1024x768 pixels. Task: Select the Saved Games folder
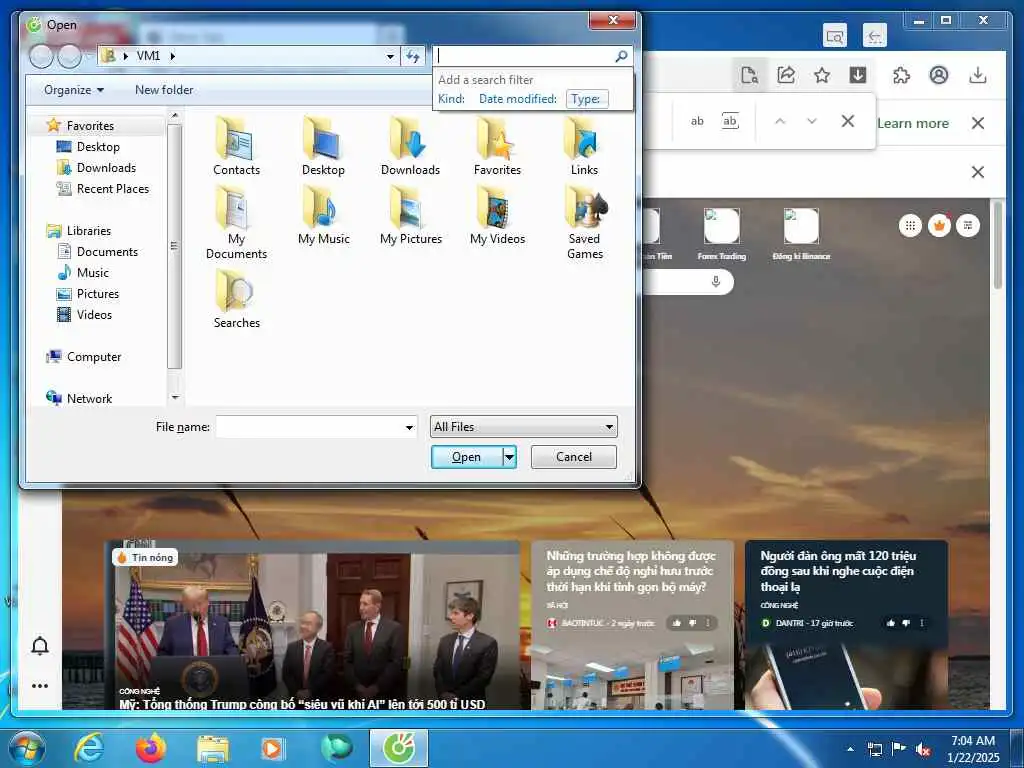[584, 223]
